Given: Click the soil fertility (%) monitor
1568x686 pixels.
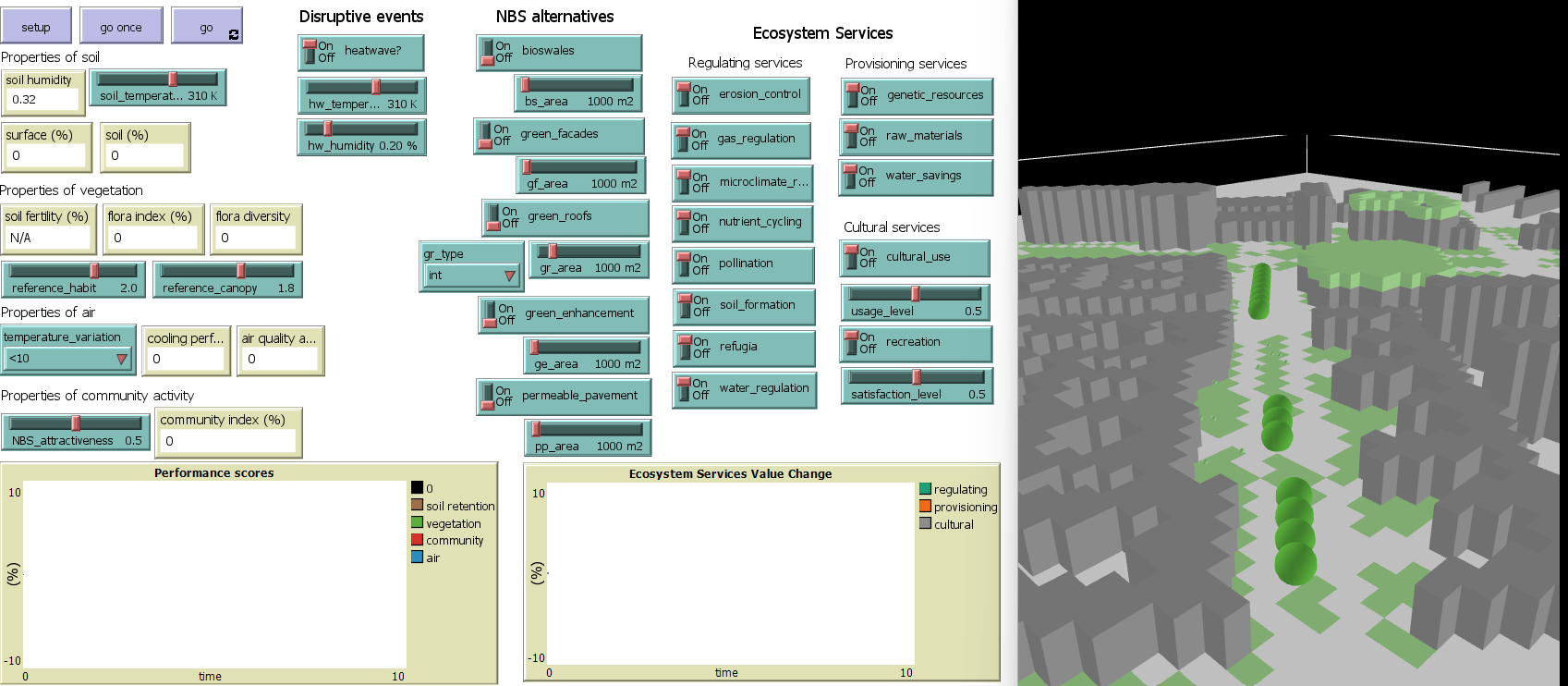Looking at the screenshot, I should 48,229.
